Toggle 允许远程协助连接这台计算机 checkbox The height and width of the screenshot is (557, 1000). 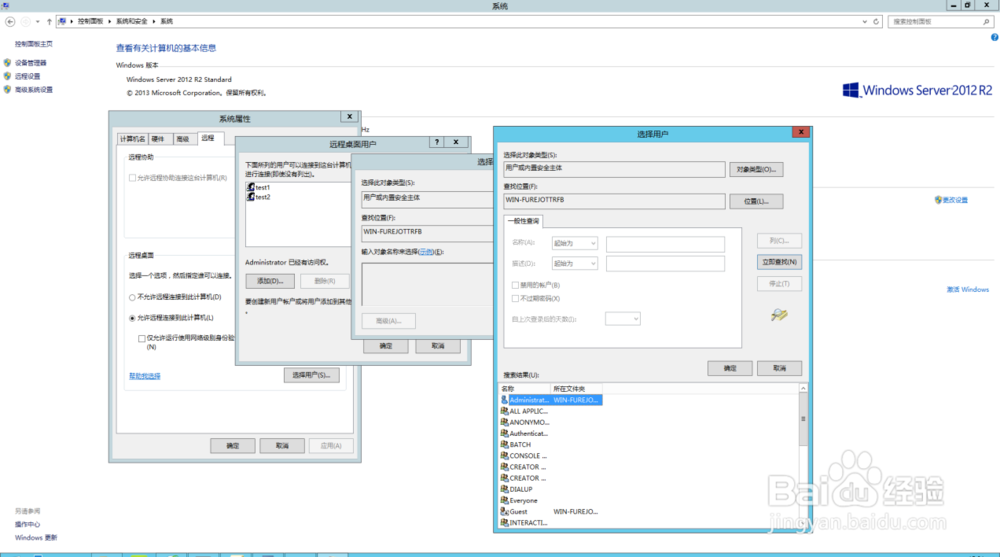(x=132, y=178)
